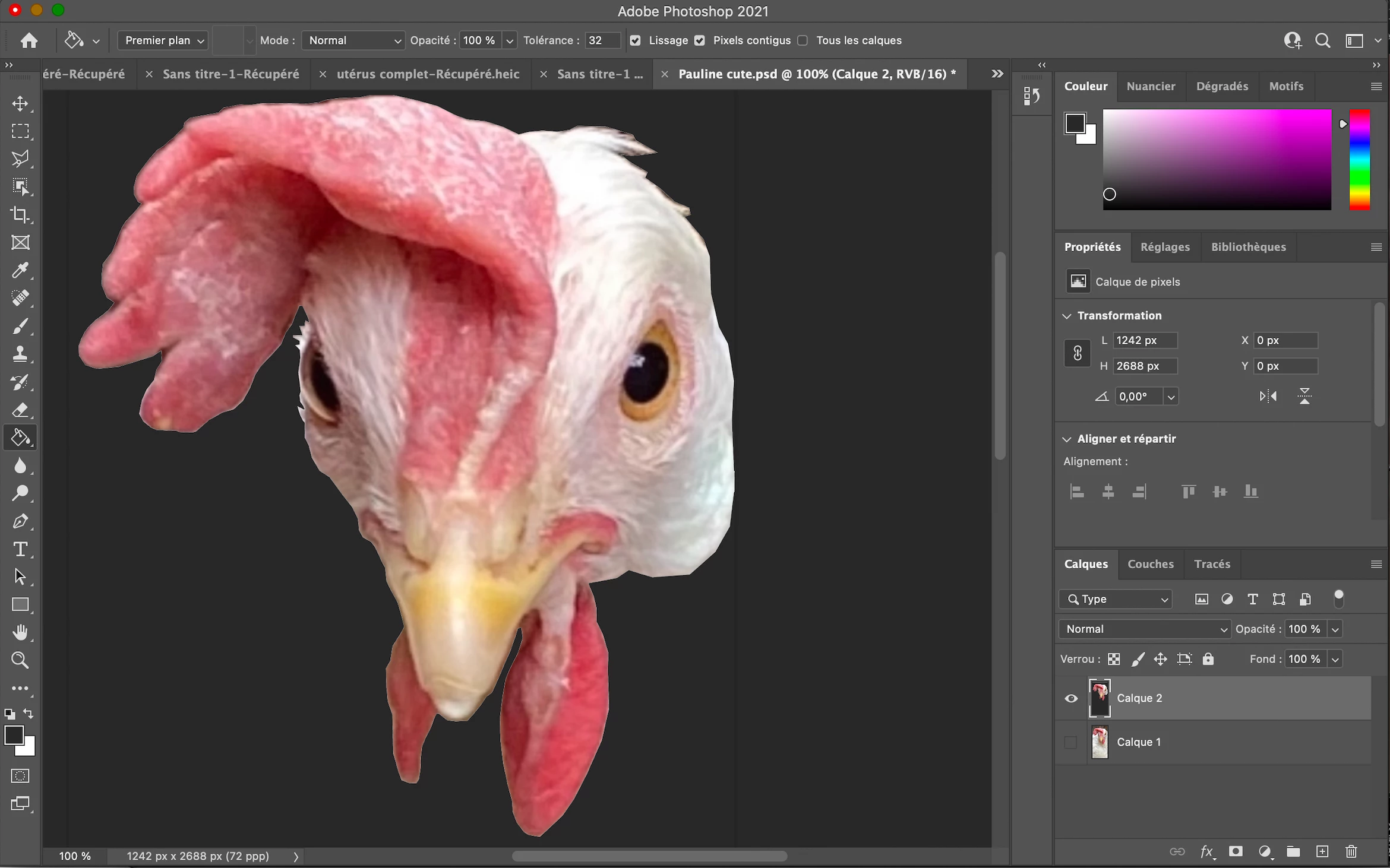Switch to the Couches tab
1390x868 pixels.
click(x=1150, y=564)
